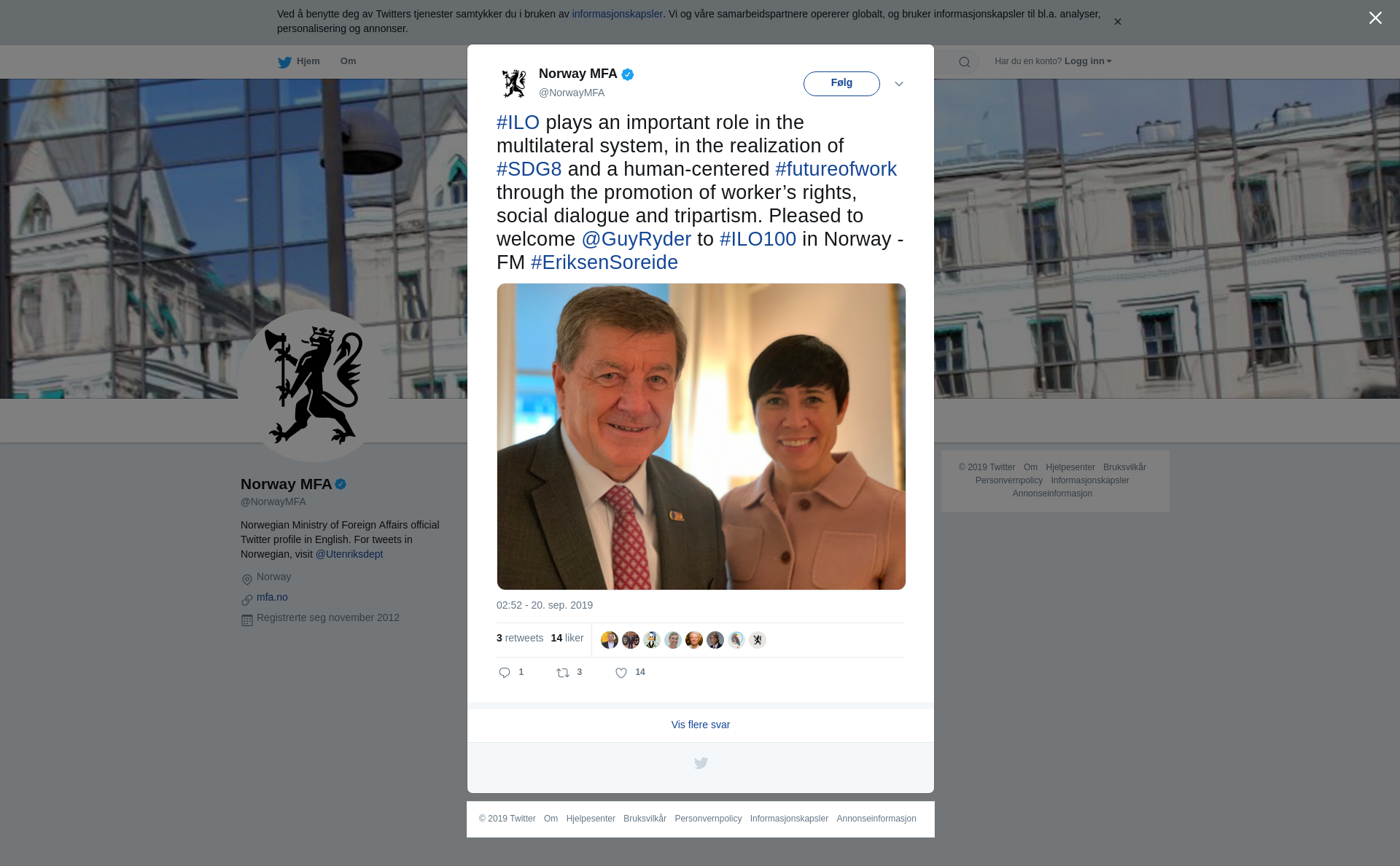Open Hjelpesenter in the bottom footer
Screen dimensions: 1400x866
[x=591, y=819]
